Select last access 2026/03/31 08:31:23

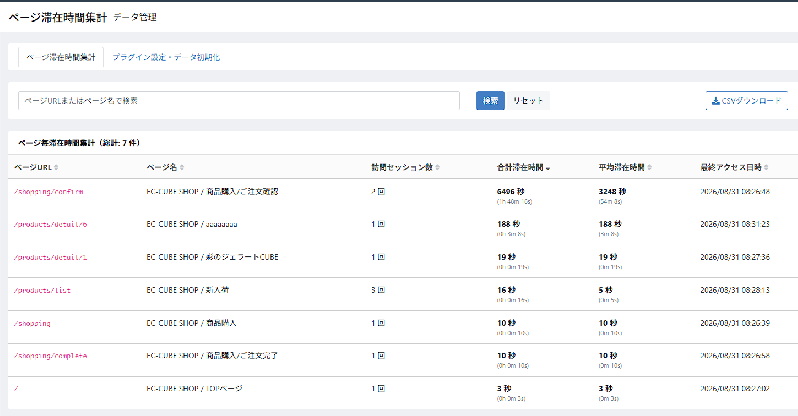click(735, 225)
